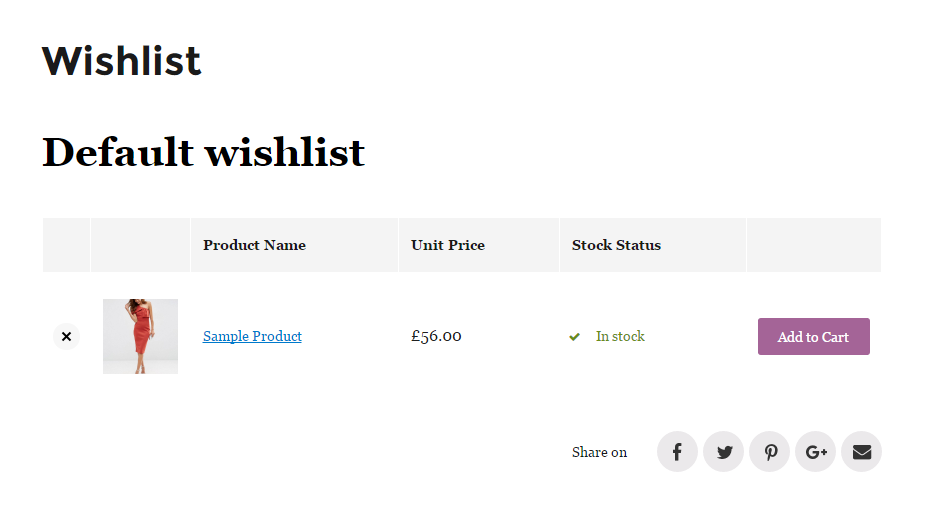This screenshot has width=925, height=527.
Task: Add Sample Product to cart
Action: coord(814,336)
